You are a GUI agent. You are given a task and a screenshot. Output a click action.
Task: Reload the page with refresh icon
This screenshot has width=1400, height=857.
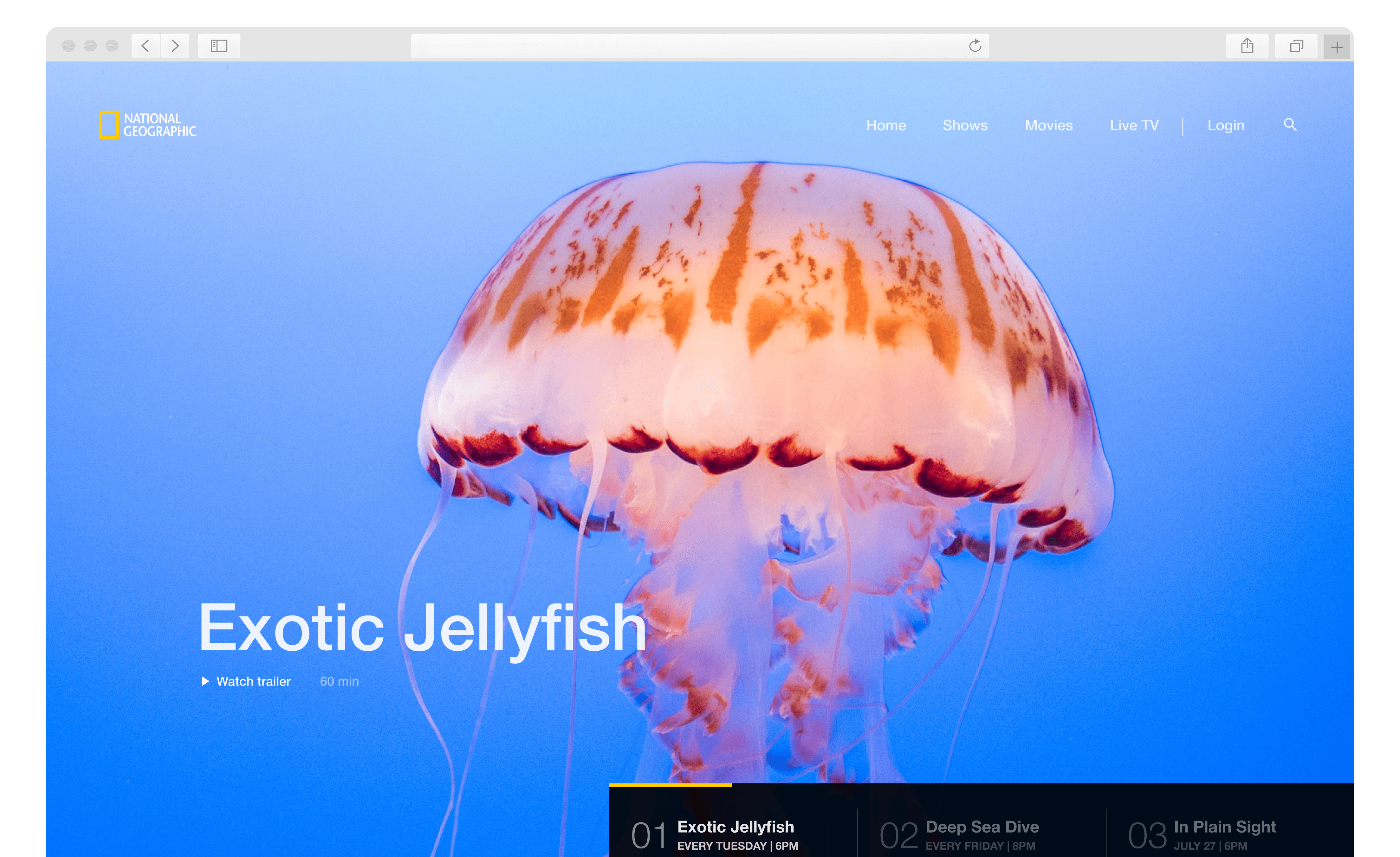pyautogui.click(x=975, y=45)
